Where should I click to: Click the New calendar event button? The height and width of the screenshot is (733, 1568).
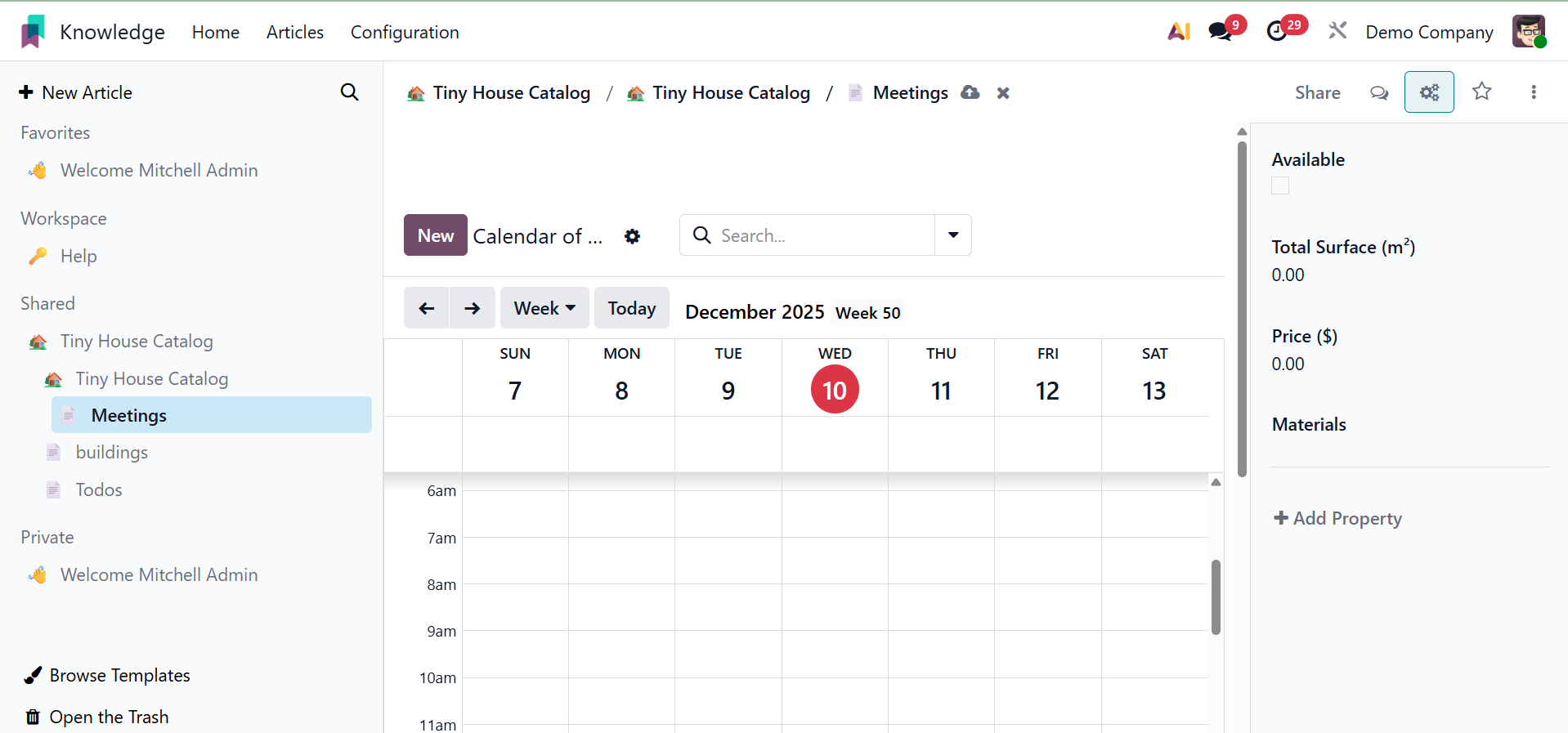point(435,235)
